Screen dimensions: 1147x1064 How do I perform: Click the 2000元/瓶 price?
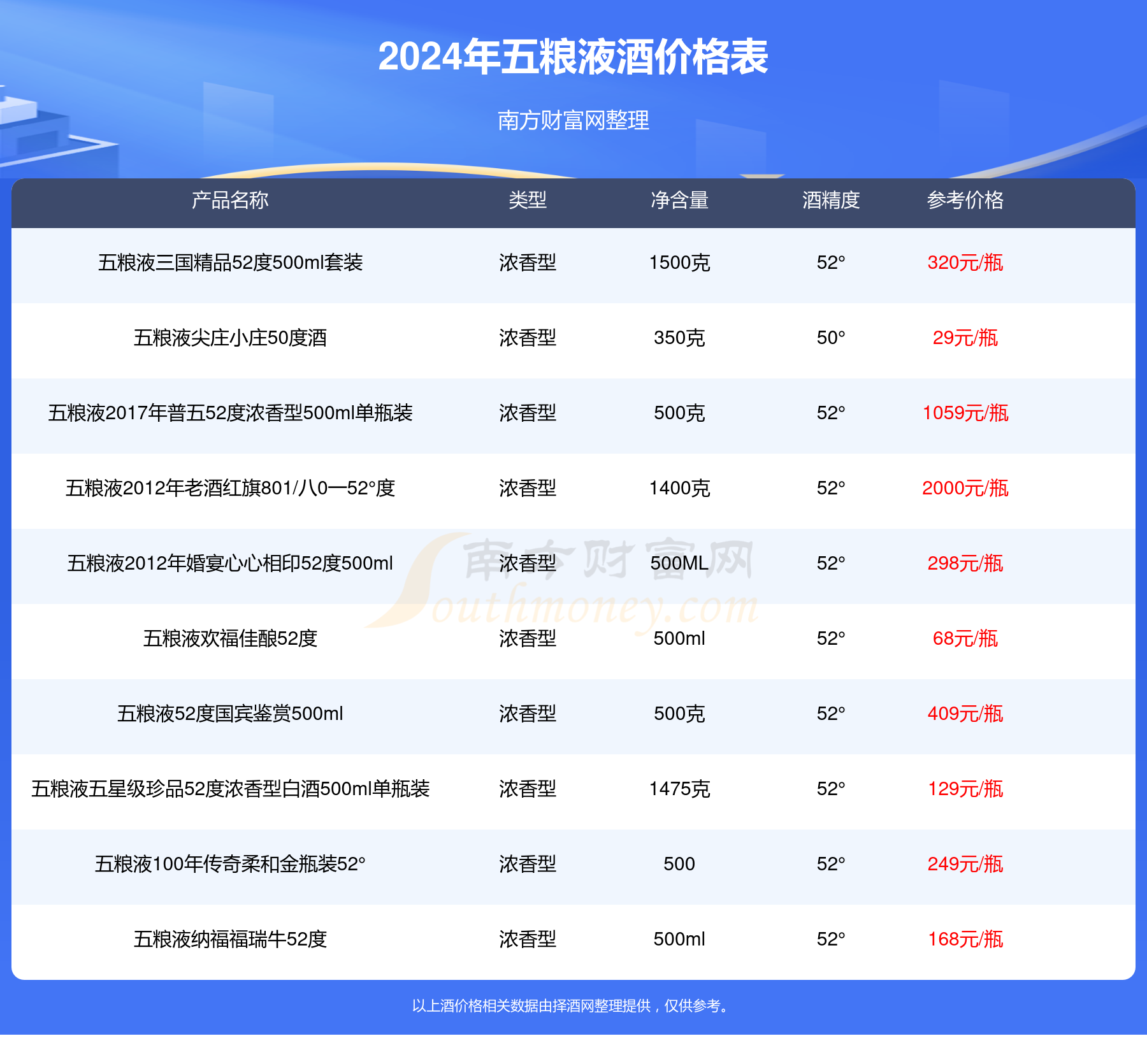point(965,488)
